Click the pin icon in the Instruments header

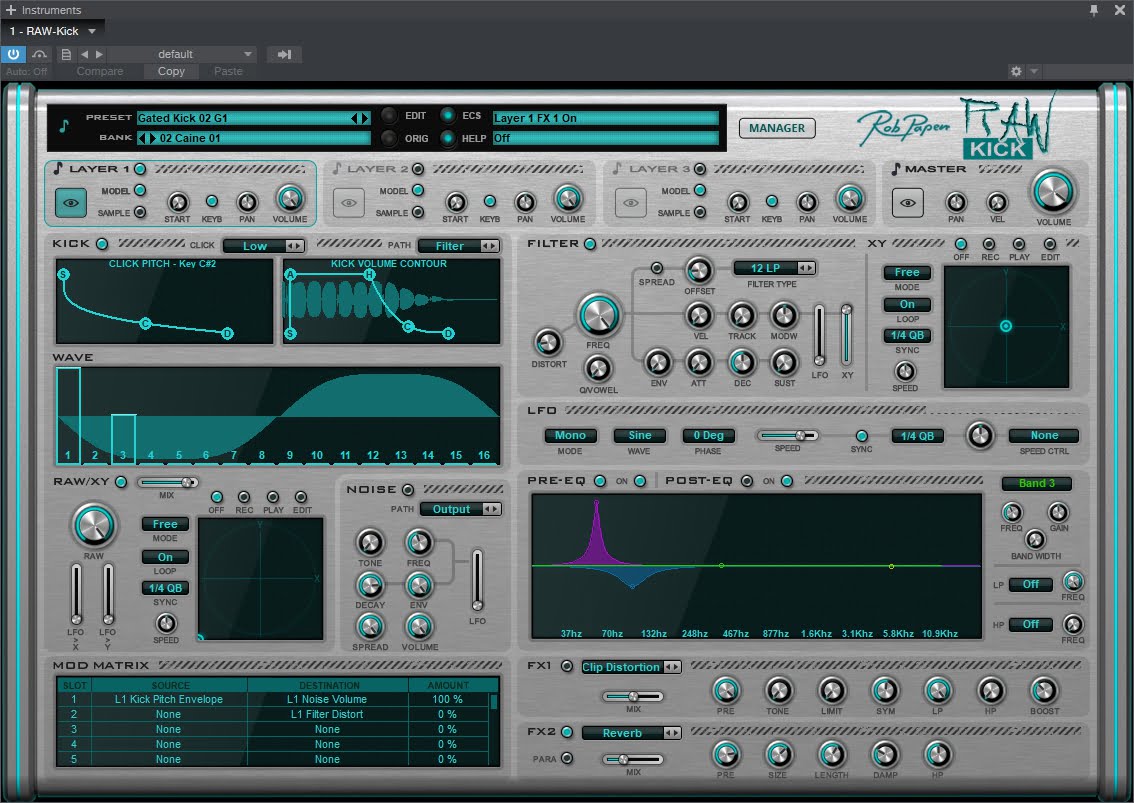1094,10
